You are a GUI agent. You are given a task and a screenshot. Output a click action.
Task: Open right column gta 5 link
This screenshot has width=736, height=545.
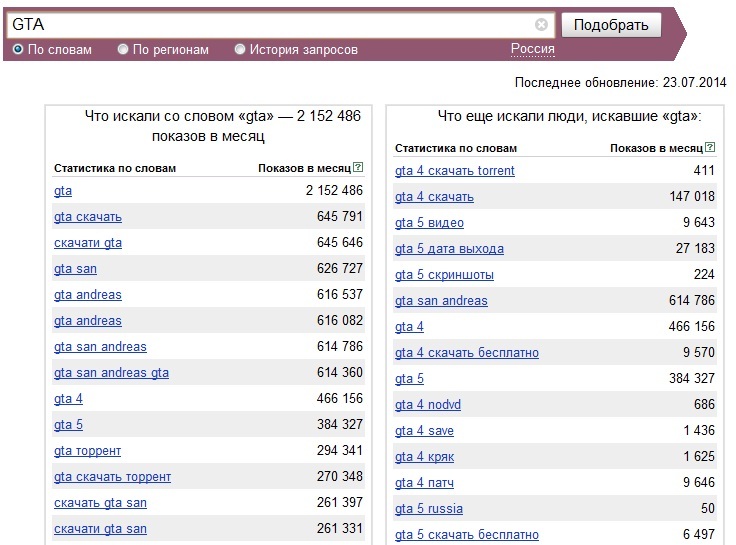click(x=409, y=379)
